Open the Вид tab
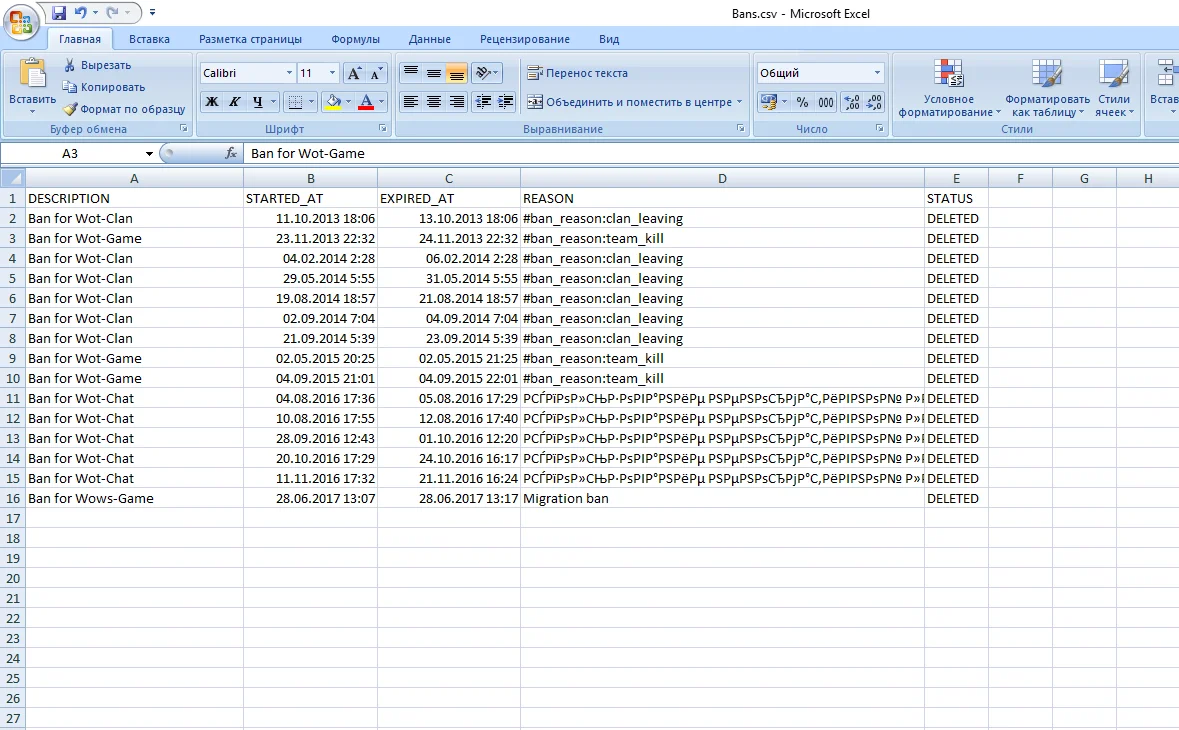Viewport: 1179px width, 730px height. (609, 39)
